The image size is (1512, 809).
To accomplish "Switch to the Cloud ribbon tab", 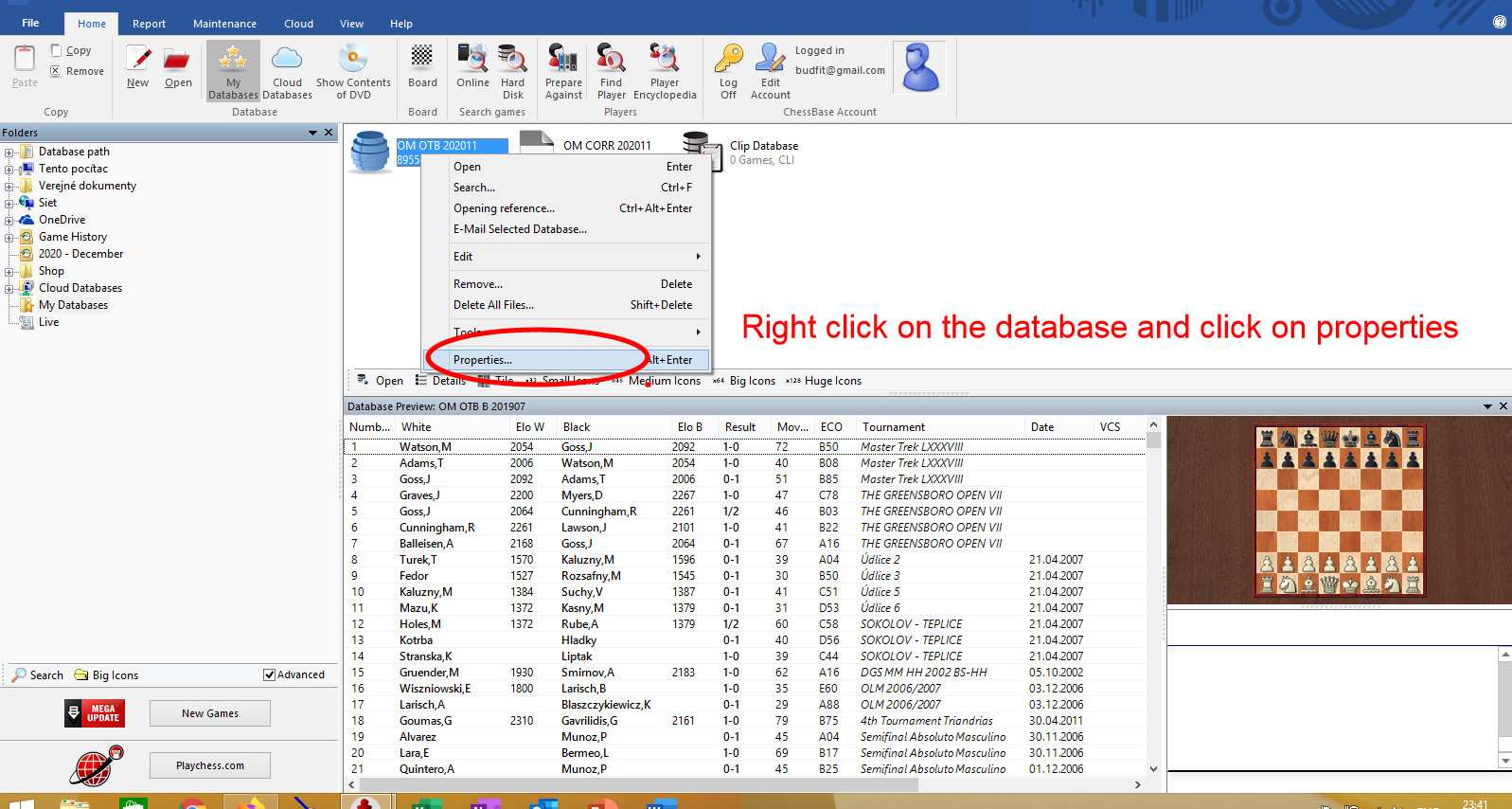I will 298,24.
